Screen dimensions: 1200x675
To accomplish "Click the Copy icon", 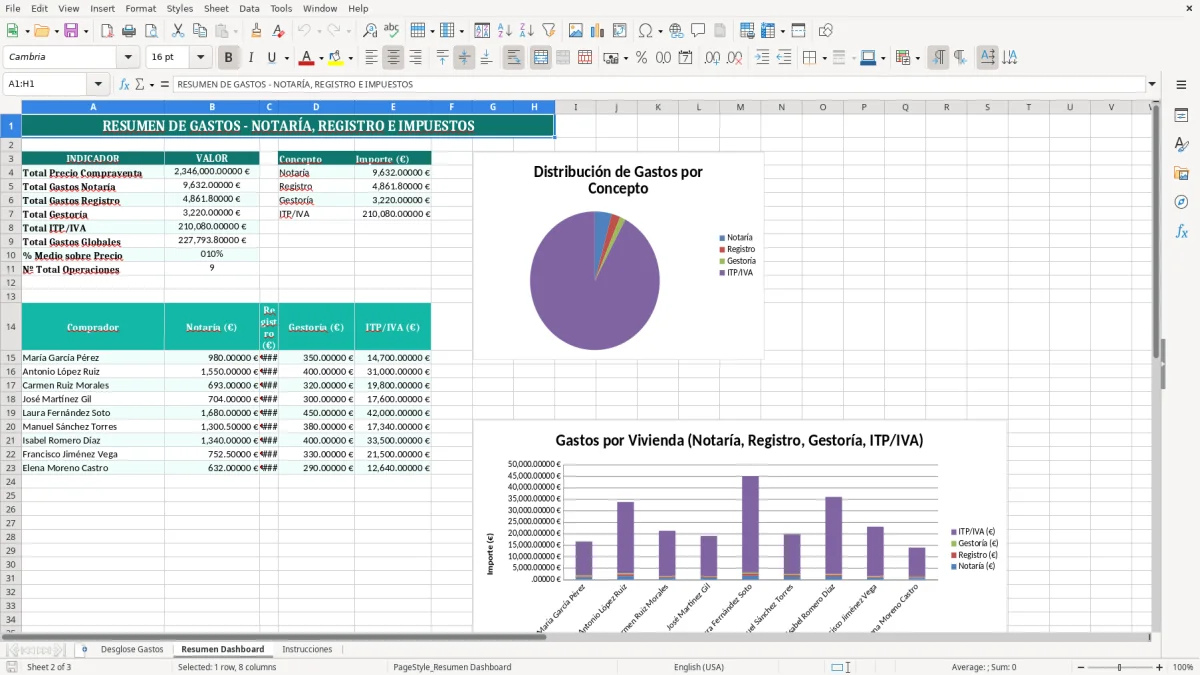I will click(199, 31).
